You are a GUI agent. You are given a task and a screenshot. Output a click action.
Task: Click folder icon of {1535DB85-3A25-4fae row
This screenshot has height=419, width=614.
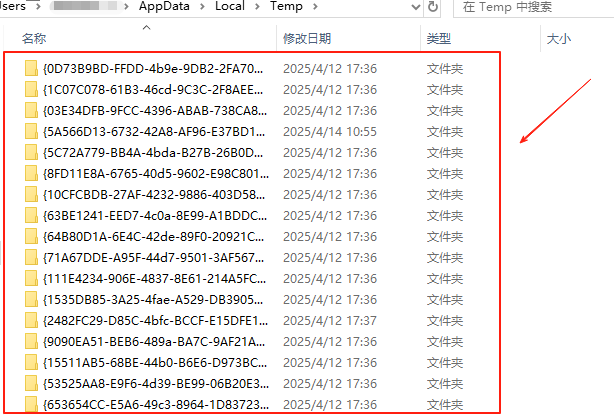[31, 300]
